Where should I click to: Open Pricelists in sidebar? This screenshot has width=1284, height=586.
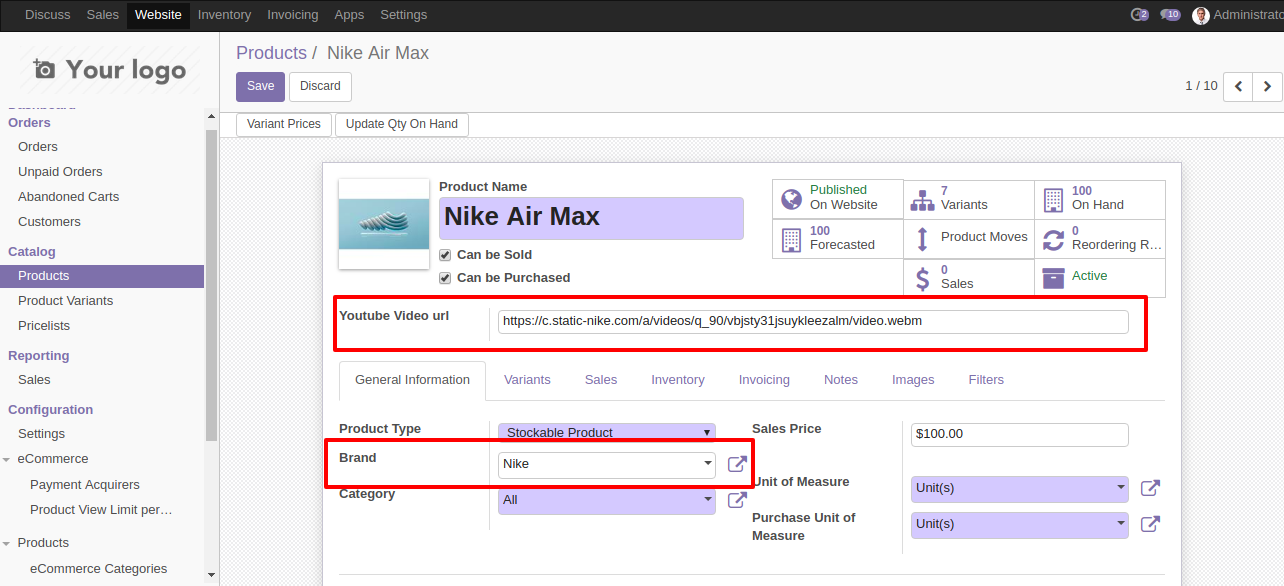44,326
